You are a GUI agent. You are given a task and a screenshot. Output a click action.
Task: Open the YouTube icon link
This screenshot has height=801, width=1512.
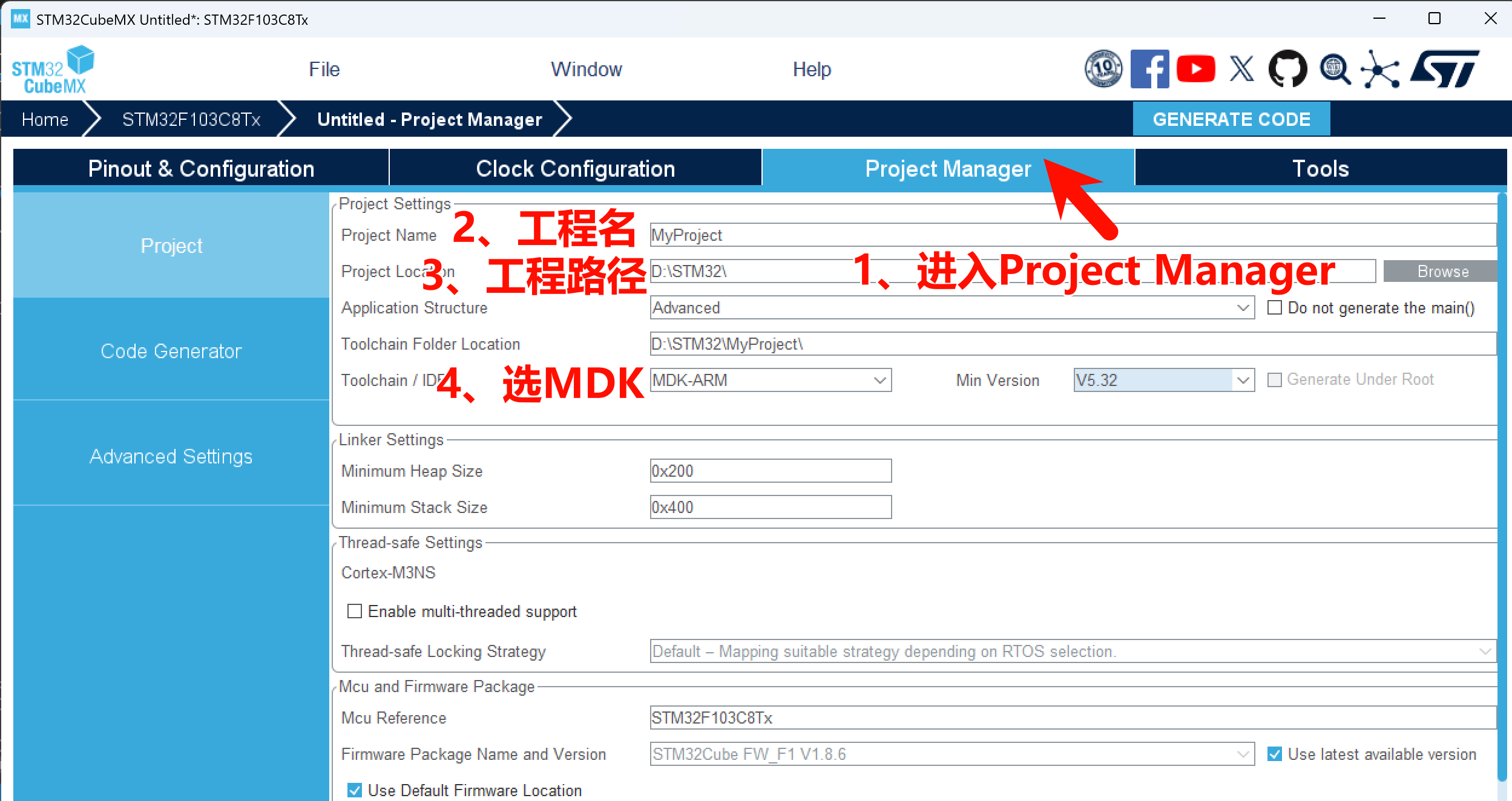[1195, 69]
